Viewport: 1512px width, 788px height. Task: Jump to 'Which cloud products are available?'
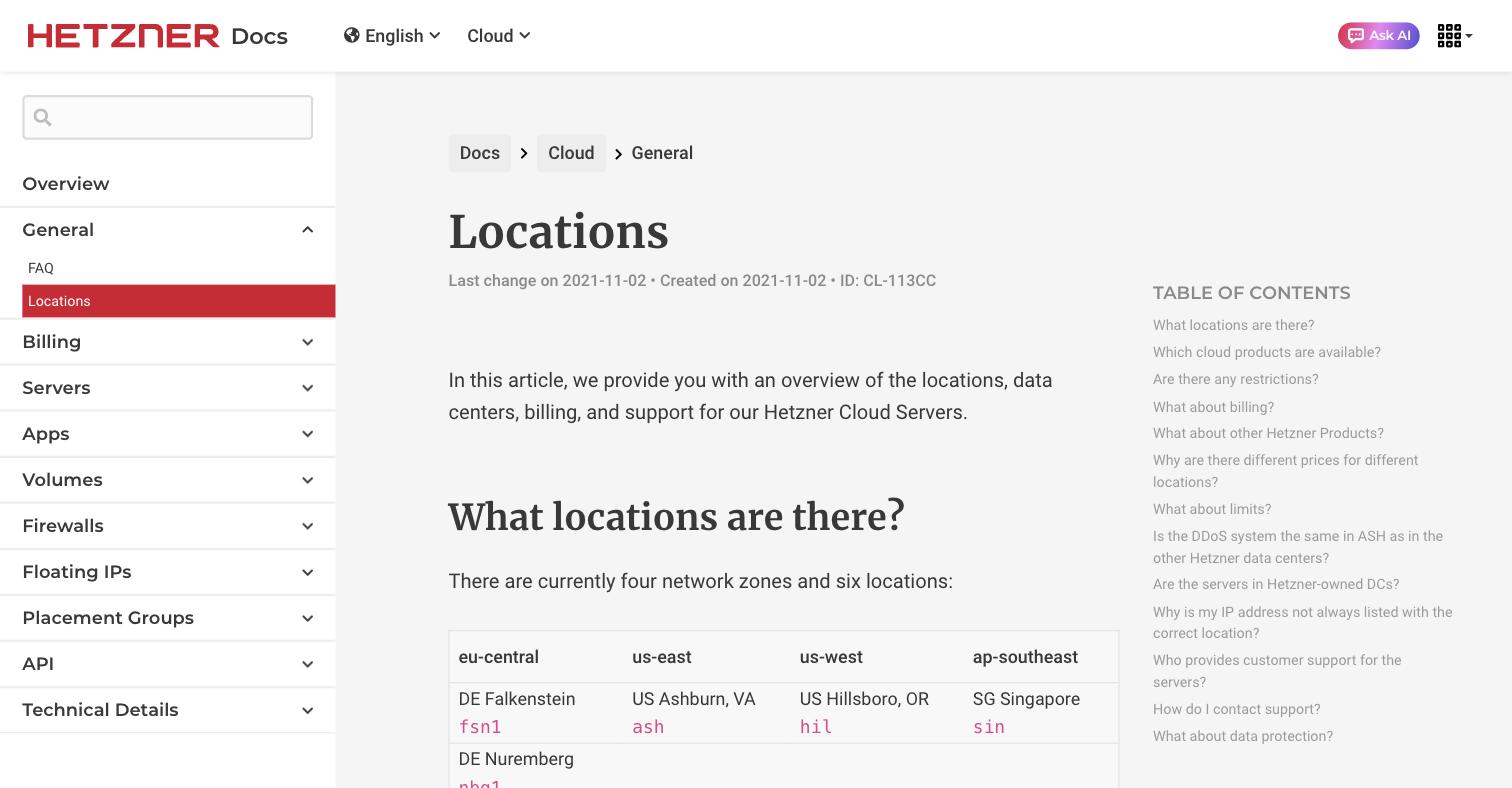1267,352
